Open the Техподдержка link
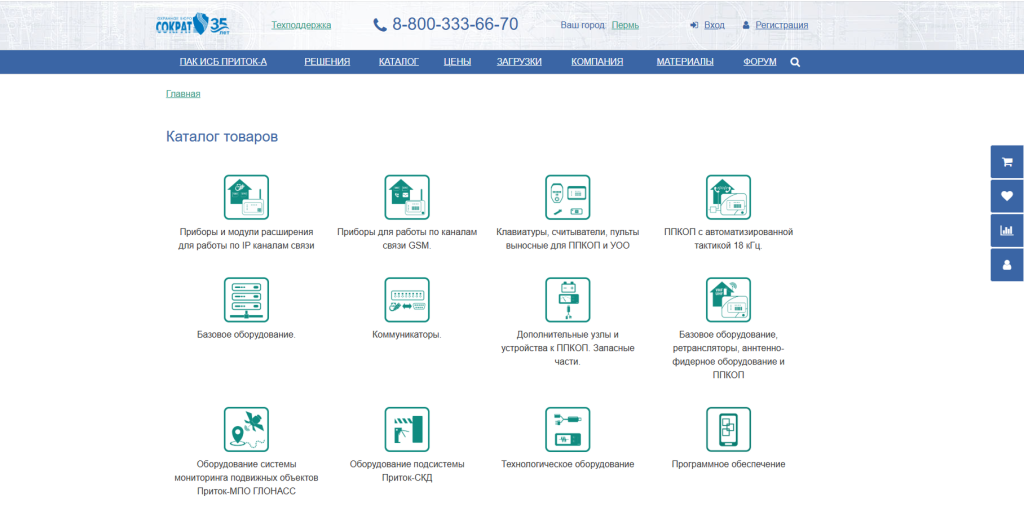 [x=301, y=25]
